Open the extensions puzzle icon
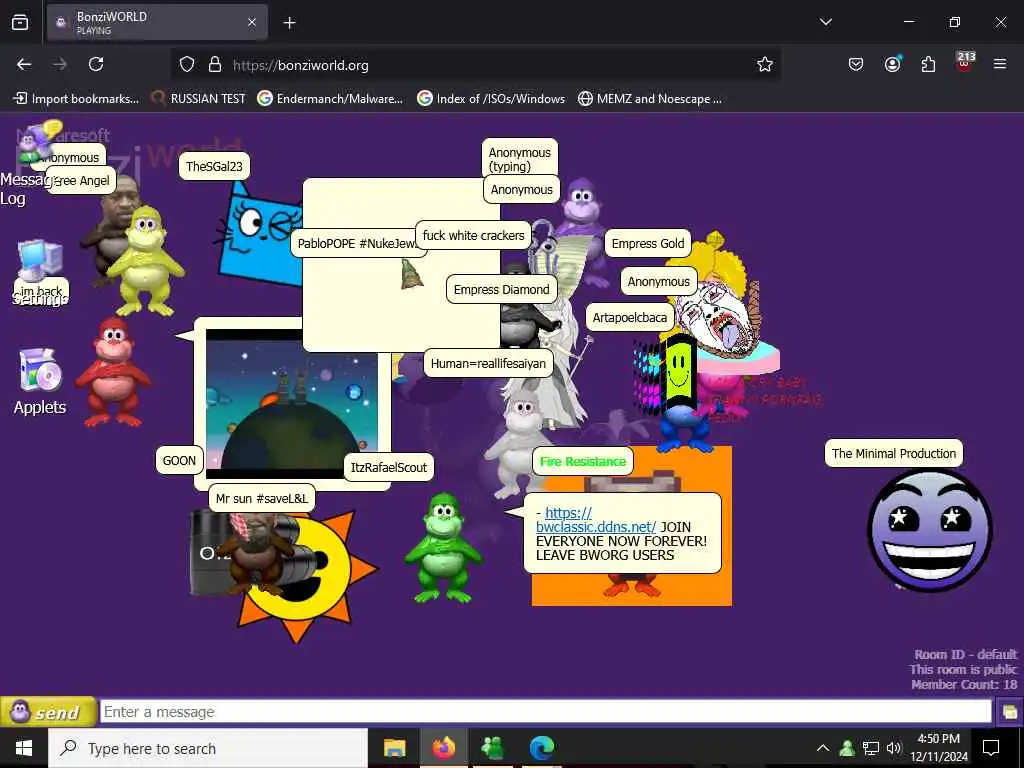 point(928,65)
